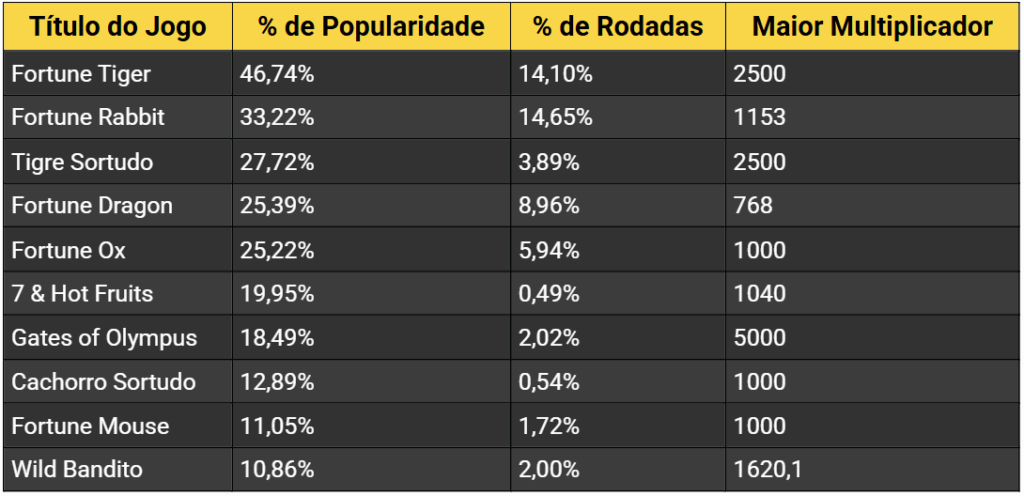Select the Fortune Ox cell

69,250
